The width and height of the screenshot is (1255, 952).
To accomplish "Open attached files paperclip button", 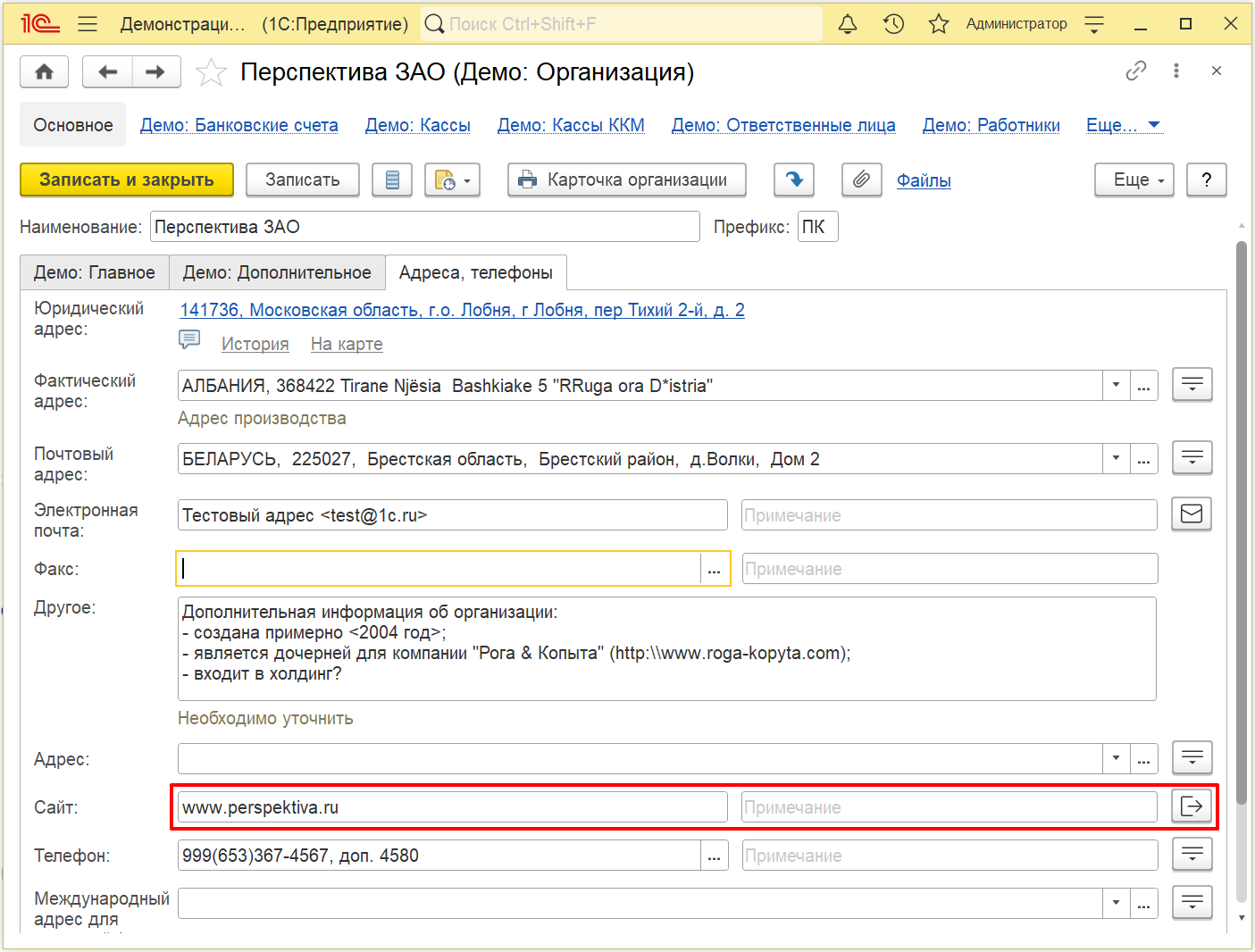I will (x=861, y=180).
